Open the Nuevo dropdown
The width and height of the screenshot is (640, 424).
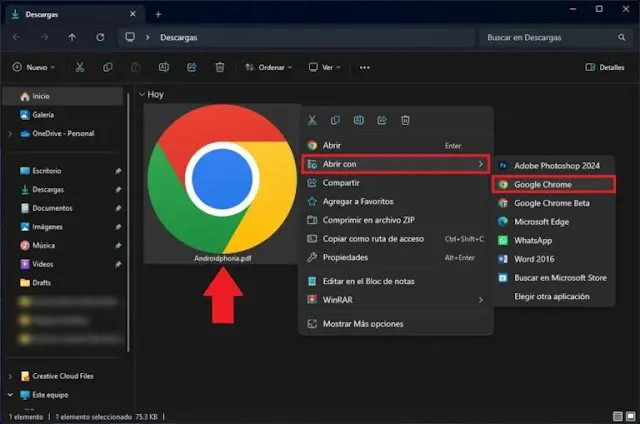[33, 67]
